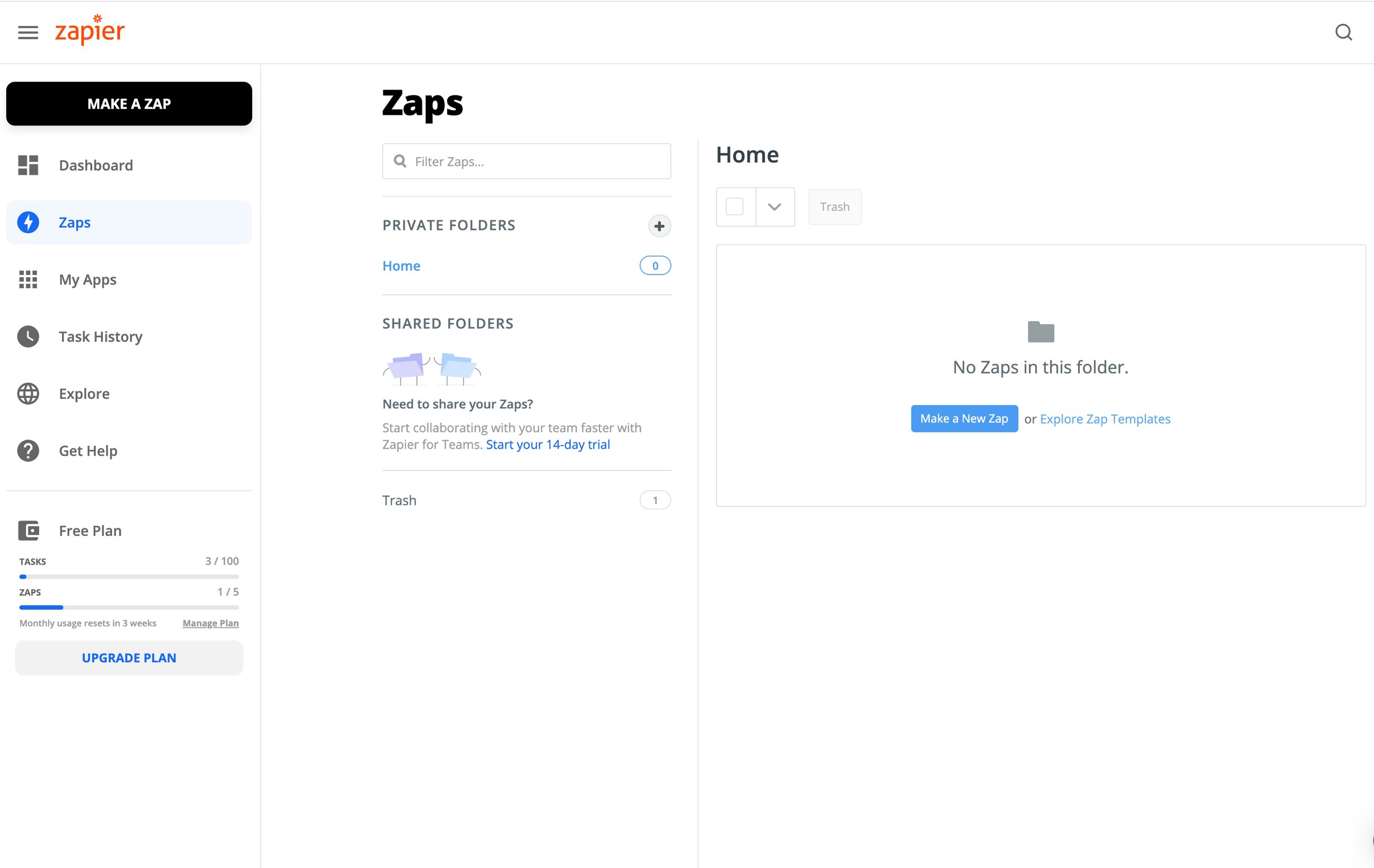
Task: Open the hamburger navigation menu
Action: coord(27,32)
